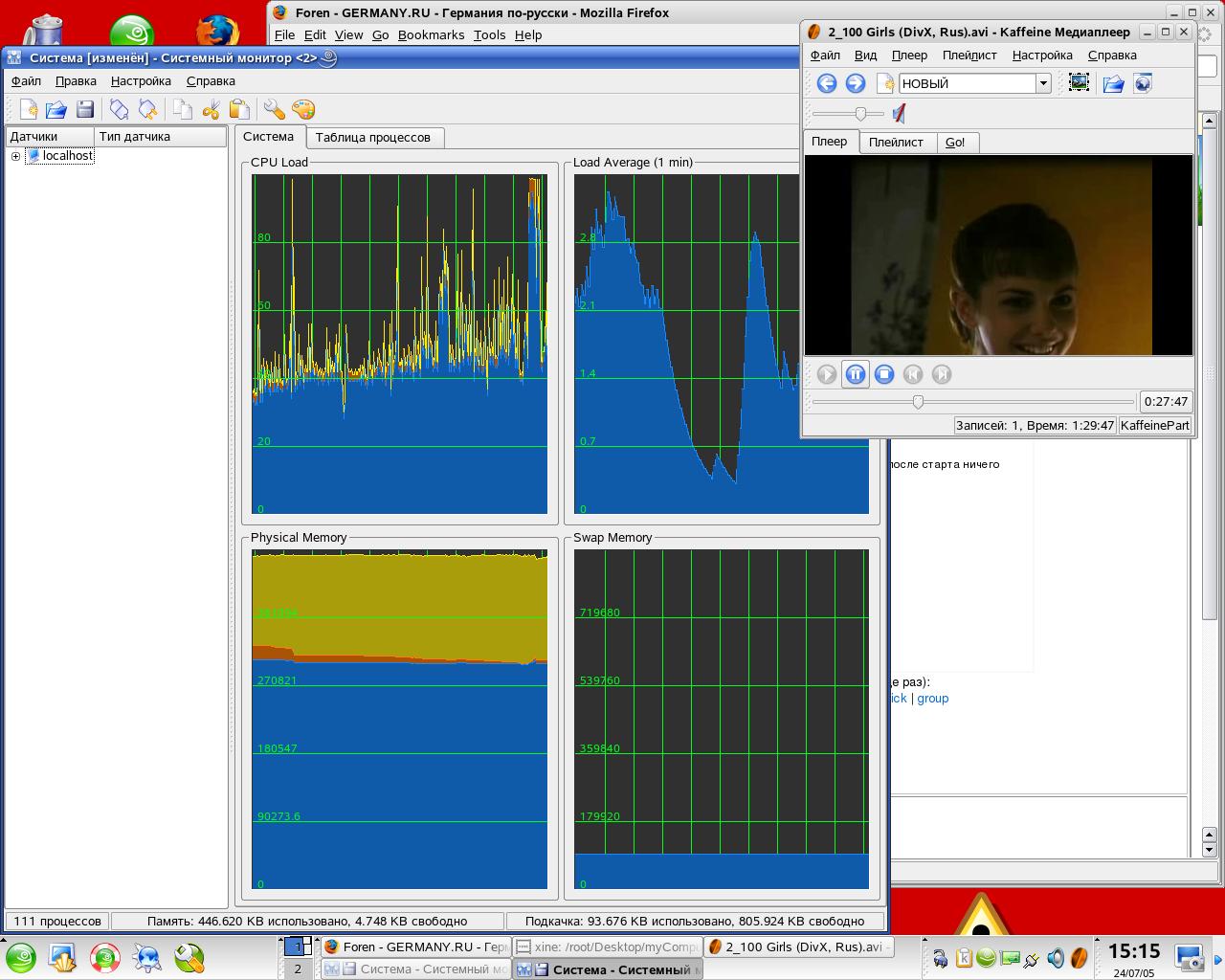Open the color palette configure icon
Viewport: 1225px width, 980px height.
303,109
